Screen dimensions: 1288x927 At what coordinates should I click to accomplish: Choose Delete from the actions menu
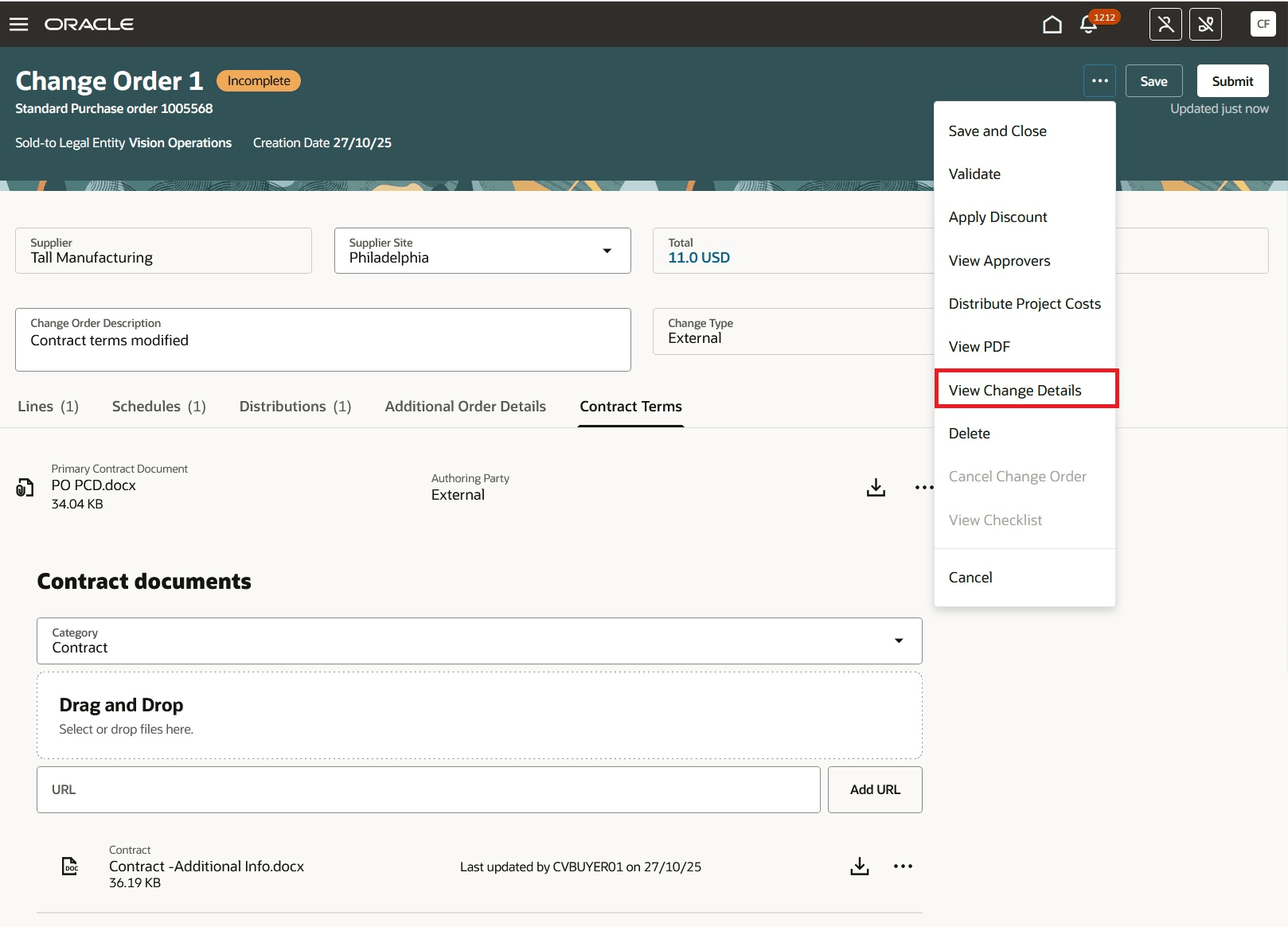click(x=969, y=433)
